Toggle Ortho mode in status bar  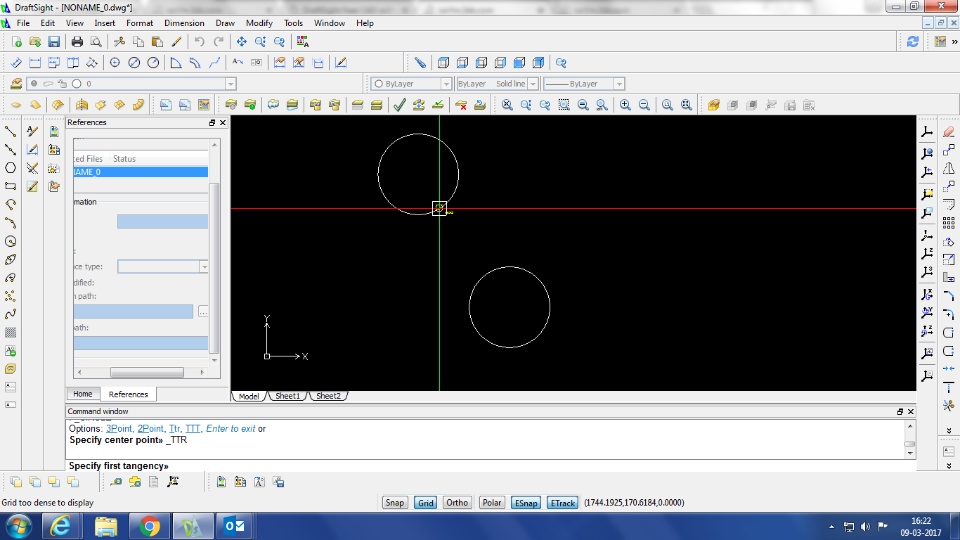click(x=457, y=503)
